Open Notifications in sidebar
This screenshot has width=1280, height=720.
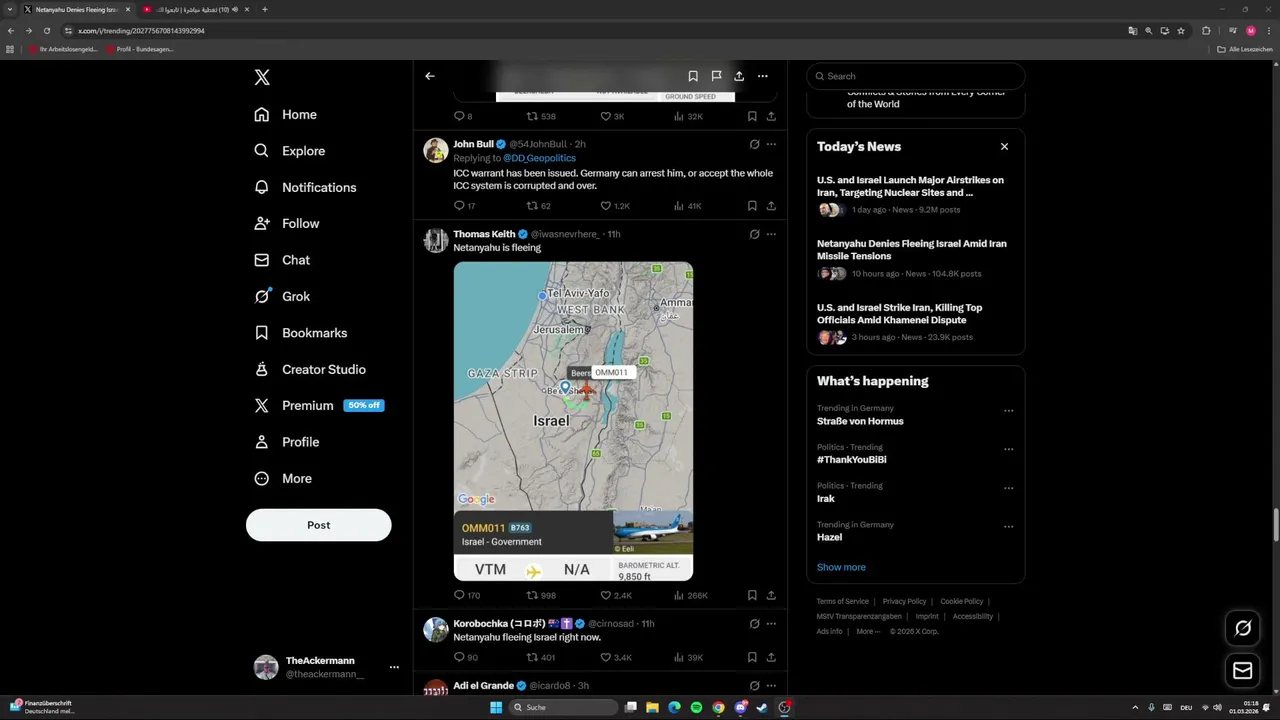pos(305,187)
